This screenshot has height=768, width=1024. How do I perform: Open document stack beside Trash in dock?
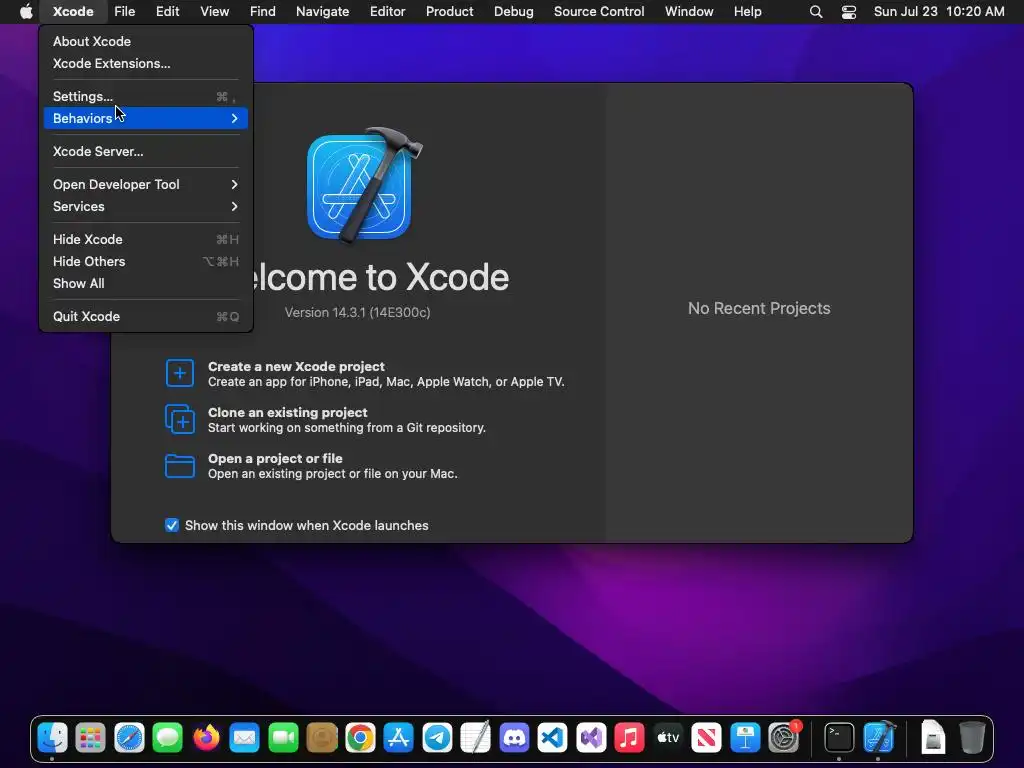(933, 738)
